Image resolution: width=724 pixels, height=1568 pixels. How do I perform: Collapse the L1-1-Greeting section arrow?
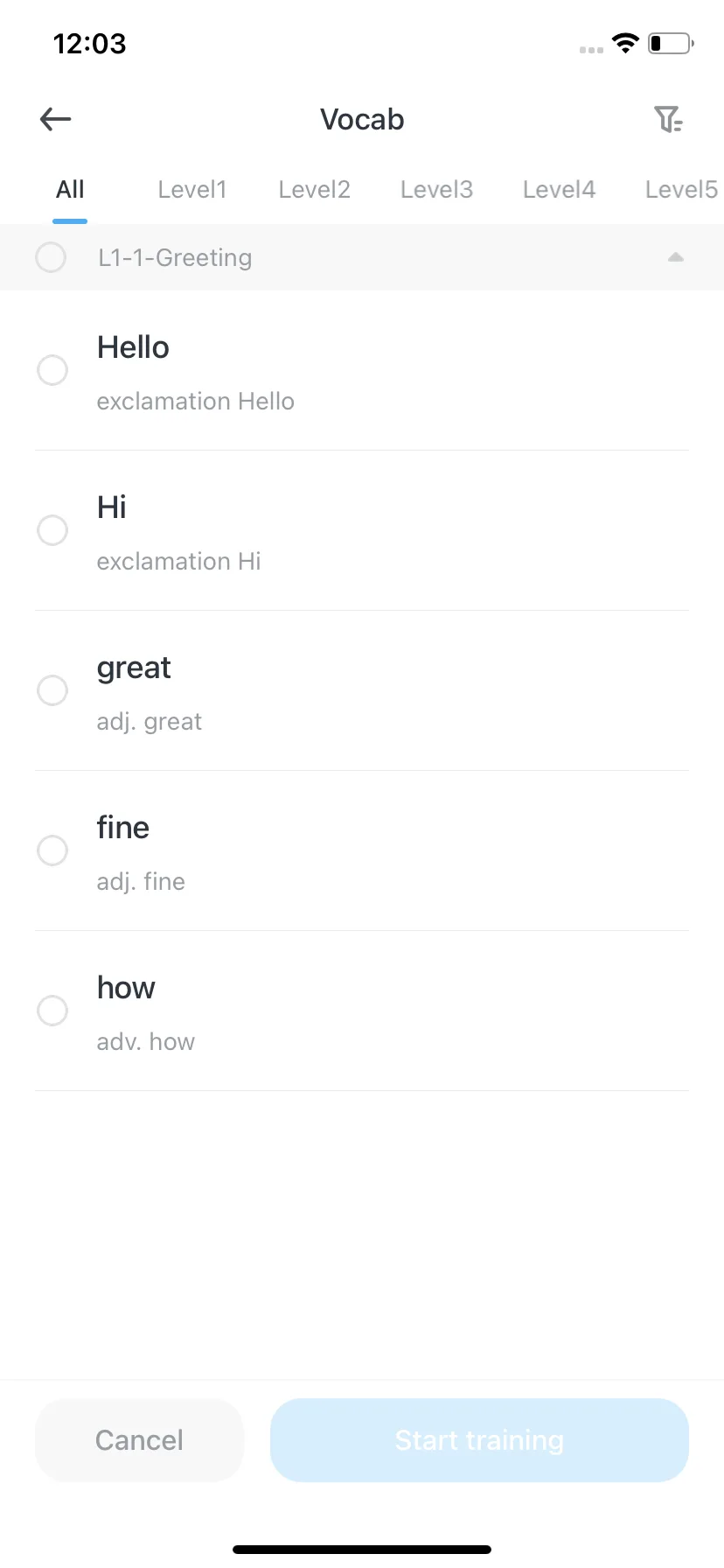[675, 257]
